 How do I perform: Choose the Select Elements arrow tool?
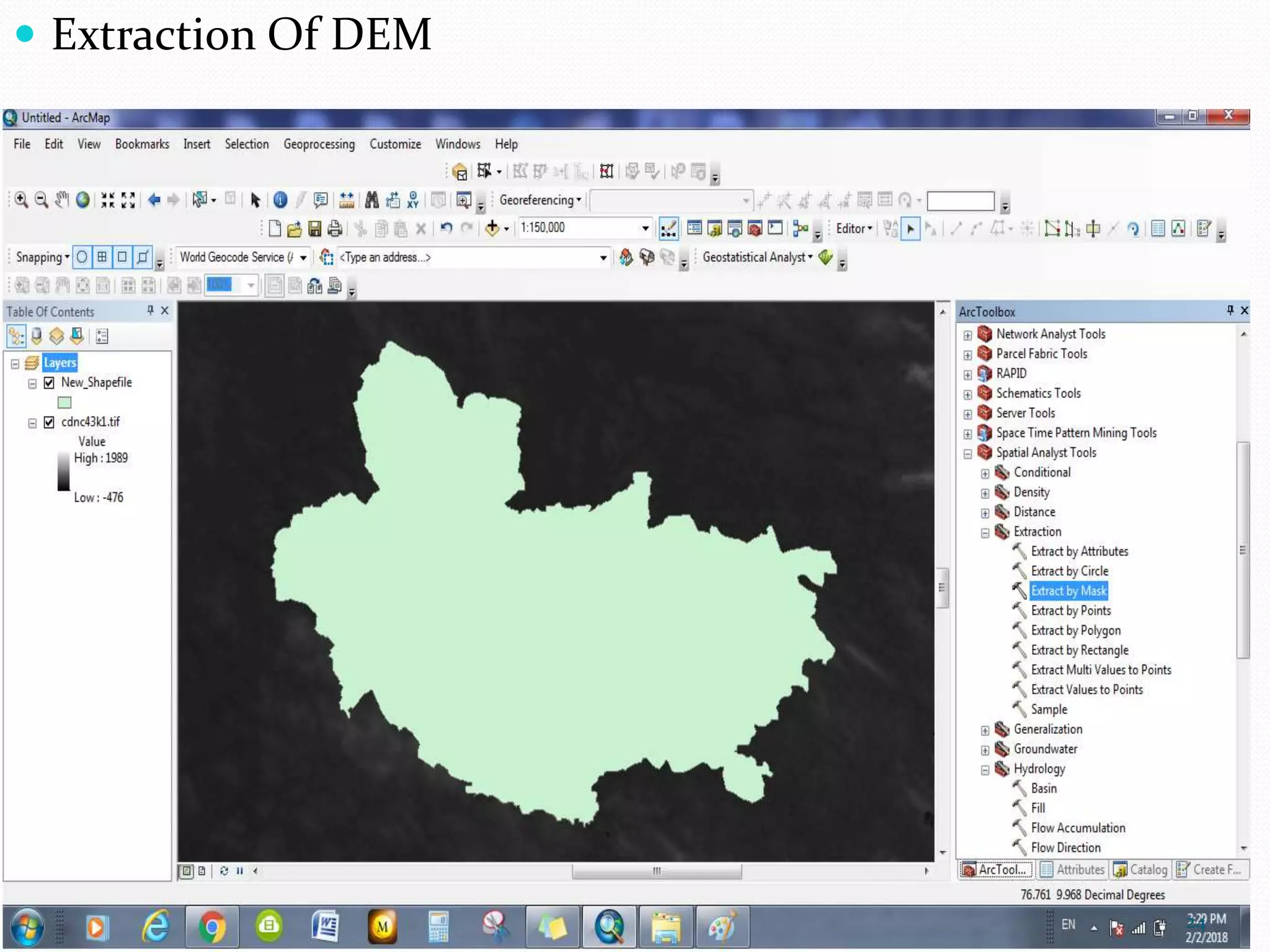[x=255, y=200]
